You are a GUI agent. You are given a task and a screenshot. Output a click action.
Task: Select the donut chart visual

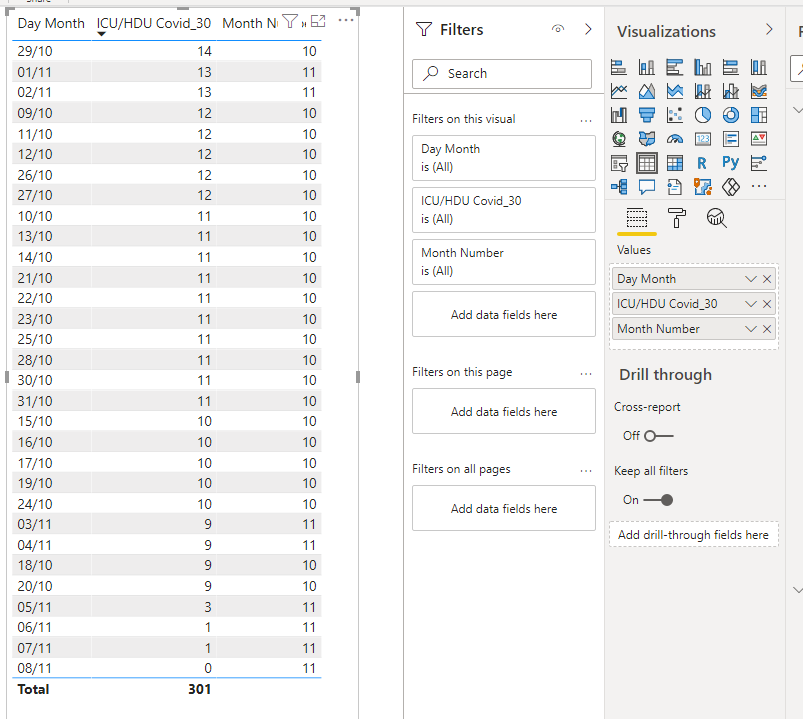(731, 115)
